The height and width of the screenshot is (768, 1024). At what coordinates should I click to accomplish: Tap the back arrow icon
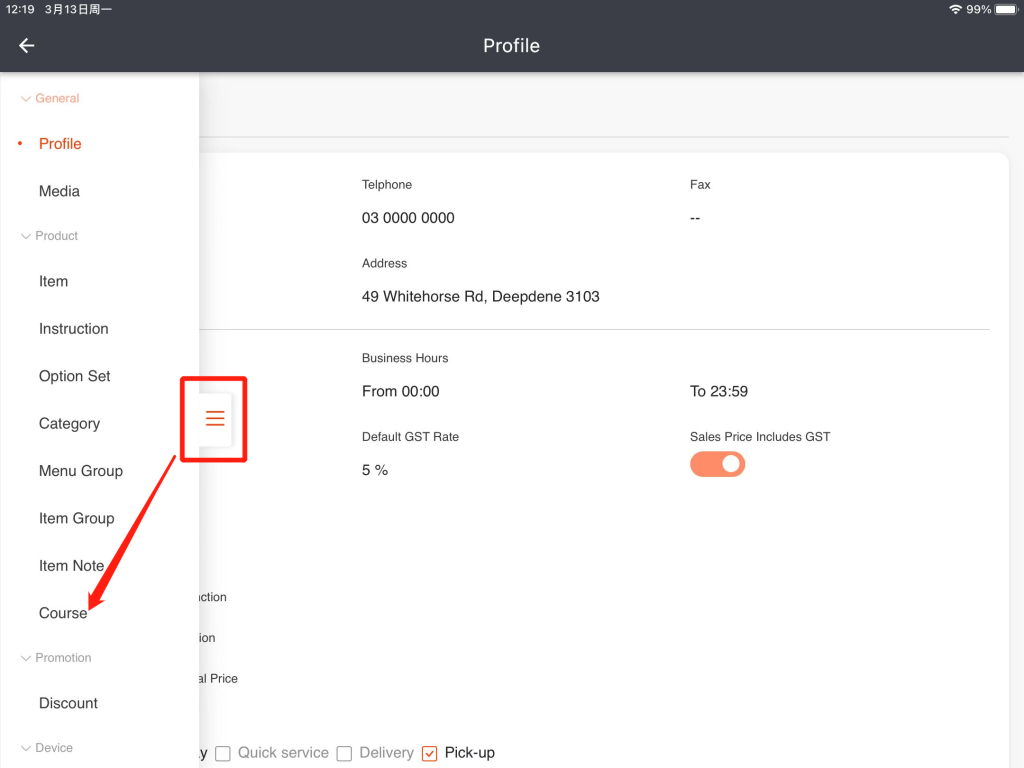[27, 46]
